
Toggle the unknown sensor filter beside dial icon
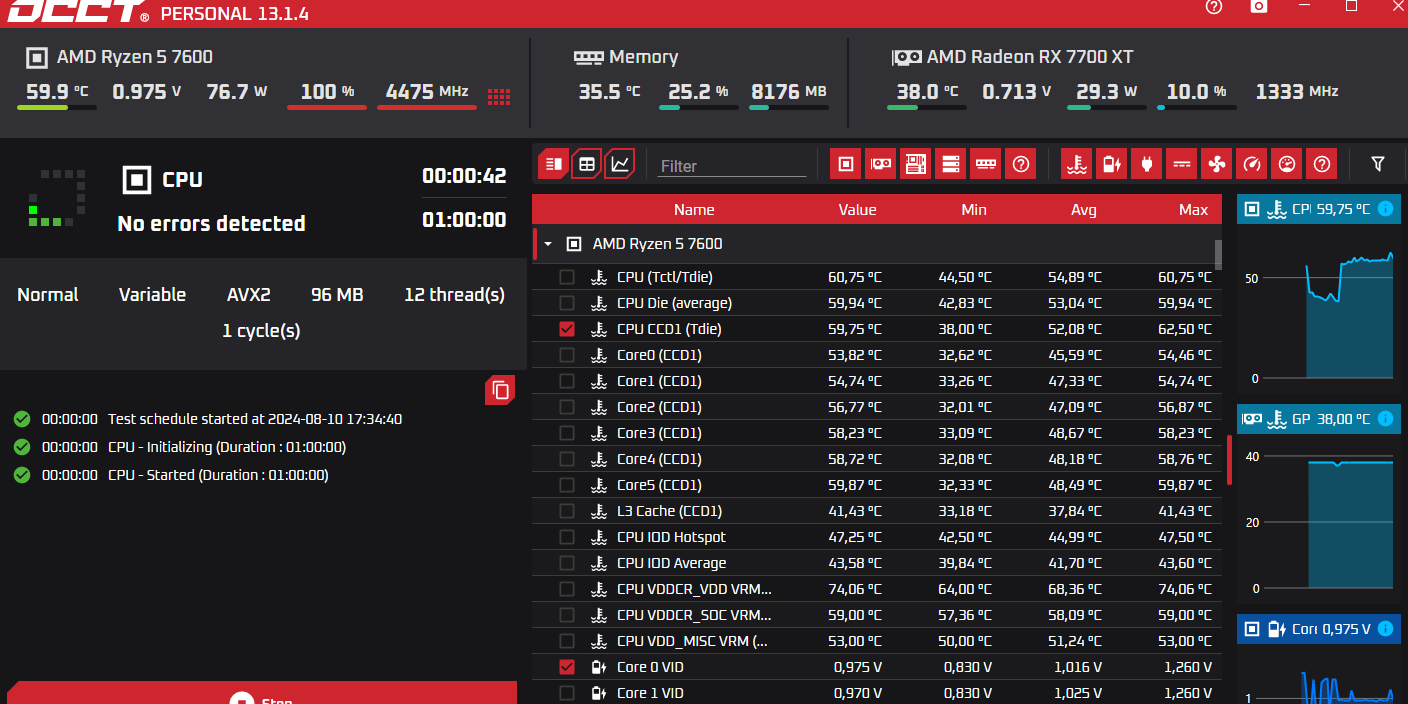1322,164
